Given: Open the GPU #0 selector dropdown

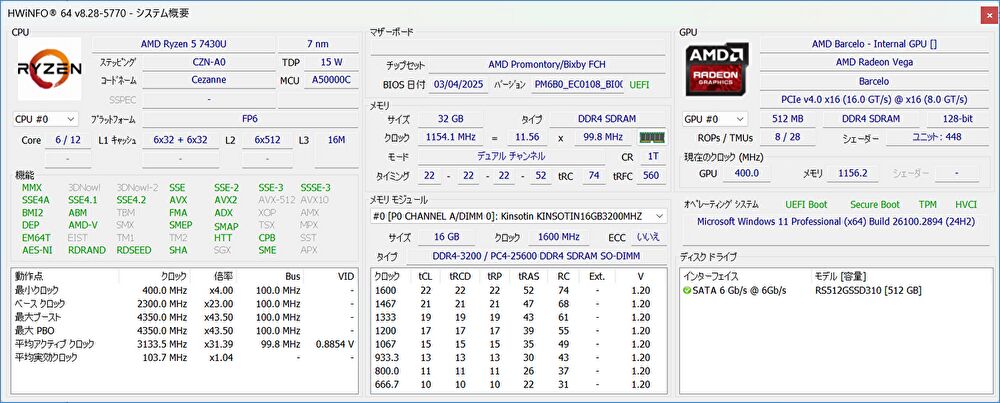Looking at the screenshot, I should pos(715,119).
